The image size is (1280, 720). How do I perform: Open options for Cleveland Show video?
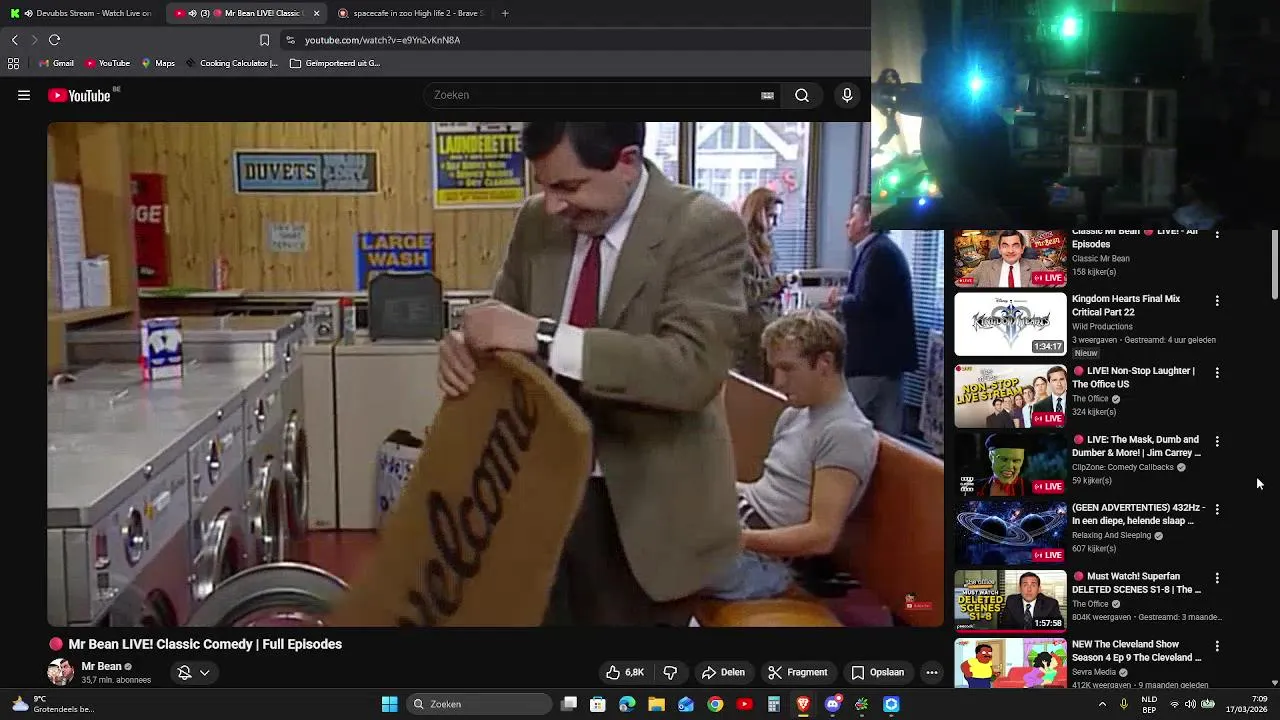click(x=1217, y=646)
